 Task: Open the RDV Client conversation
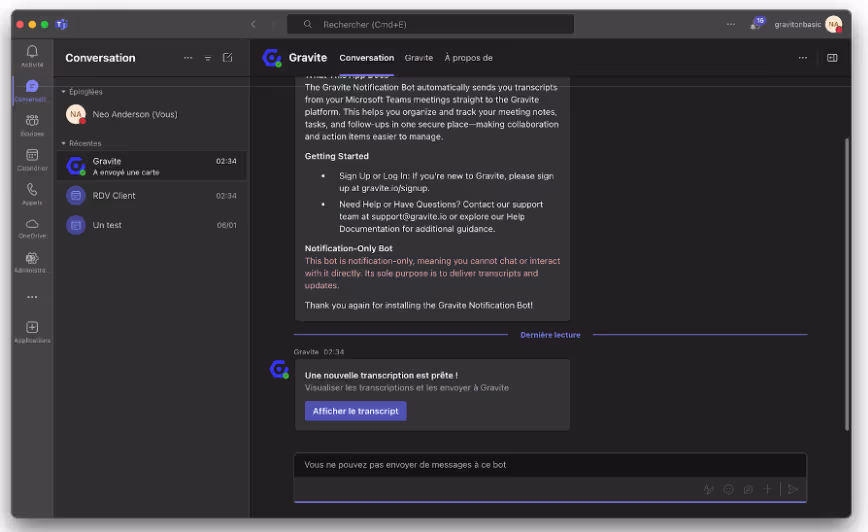(151, 195)
